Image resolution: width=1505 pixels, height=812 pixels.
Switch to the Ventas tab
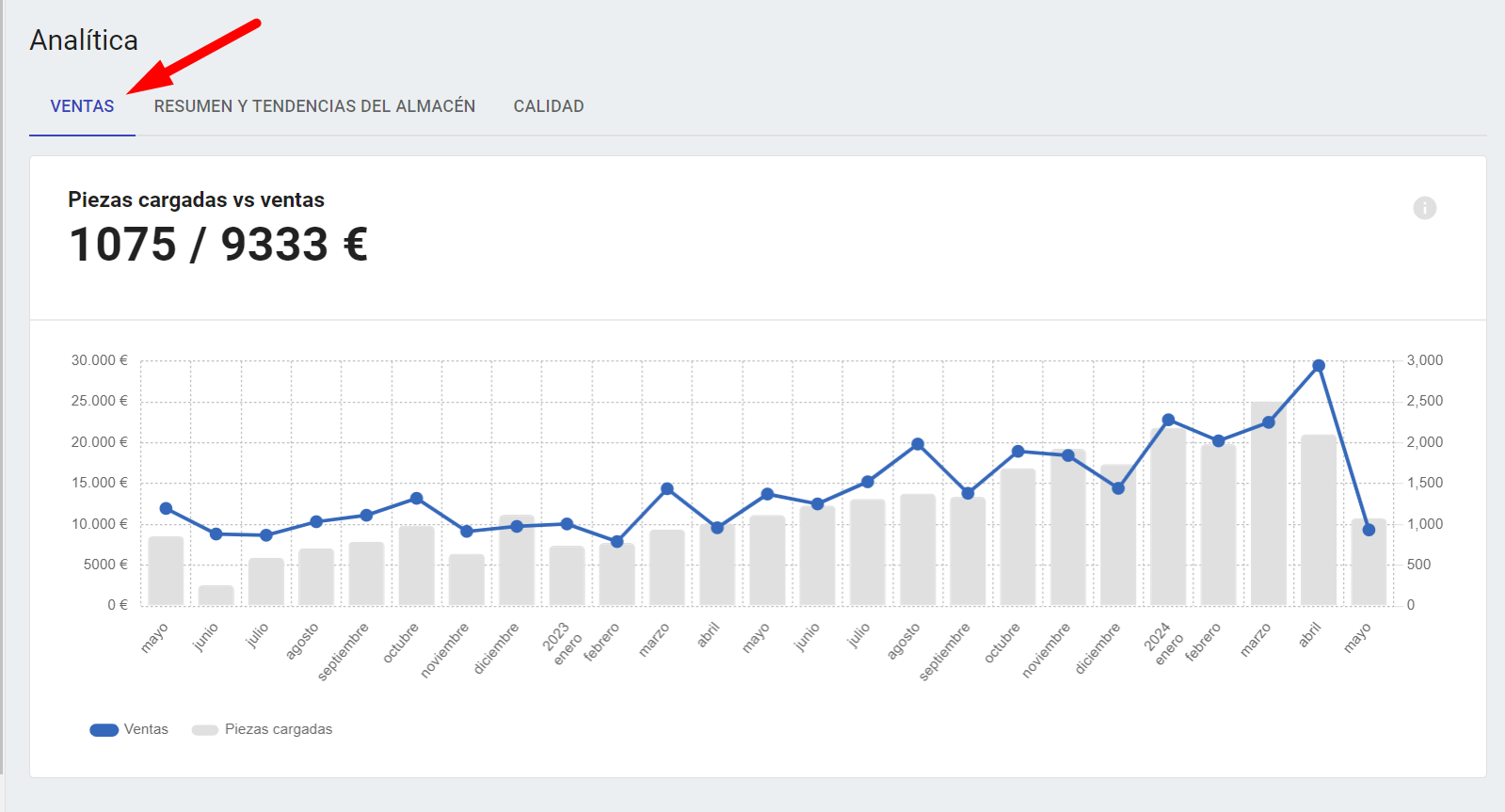point(82,106)
